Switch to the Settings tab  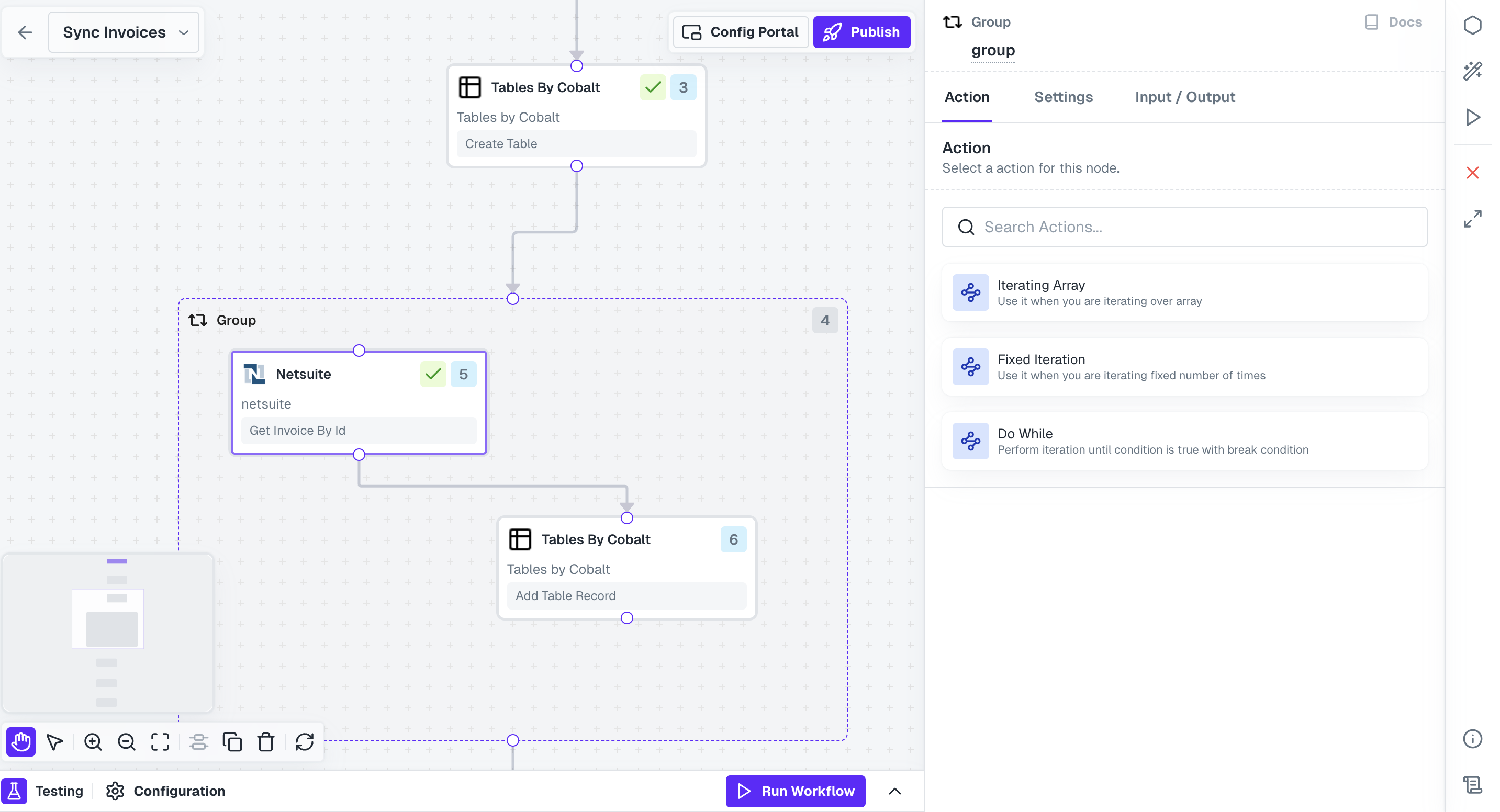tap(1064, 97)
